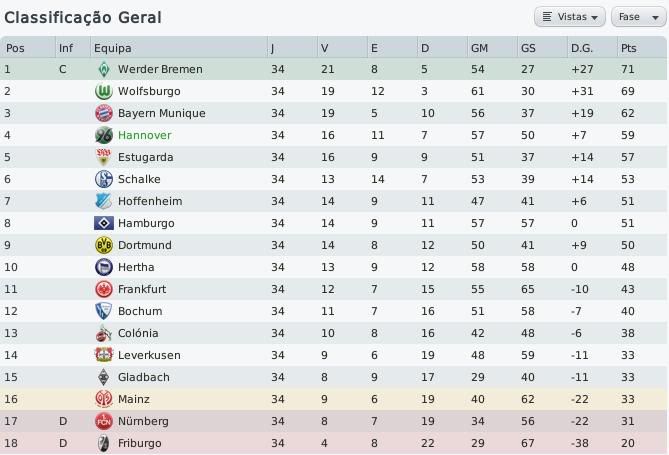Open the Estugarda team name

(x=145, y=158)
